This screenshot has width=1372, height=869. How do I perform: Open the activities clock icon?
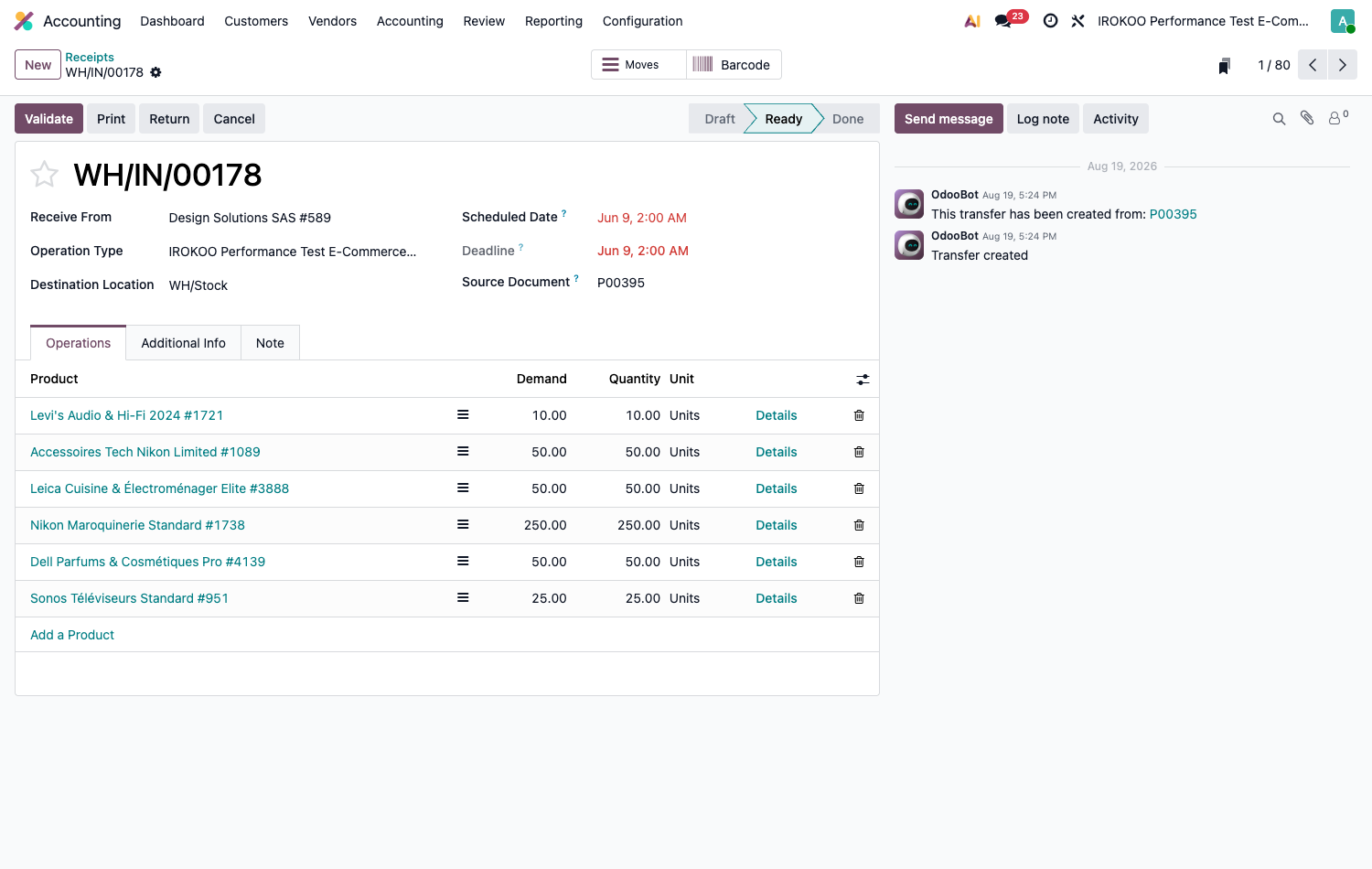coord(1050,21)
